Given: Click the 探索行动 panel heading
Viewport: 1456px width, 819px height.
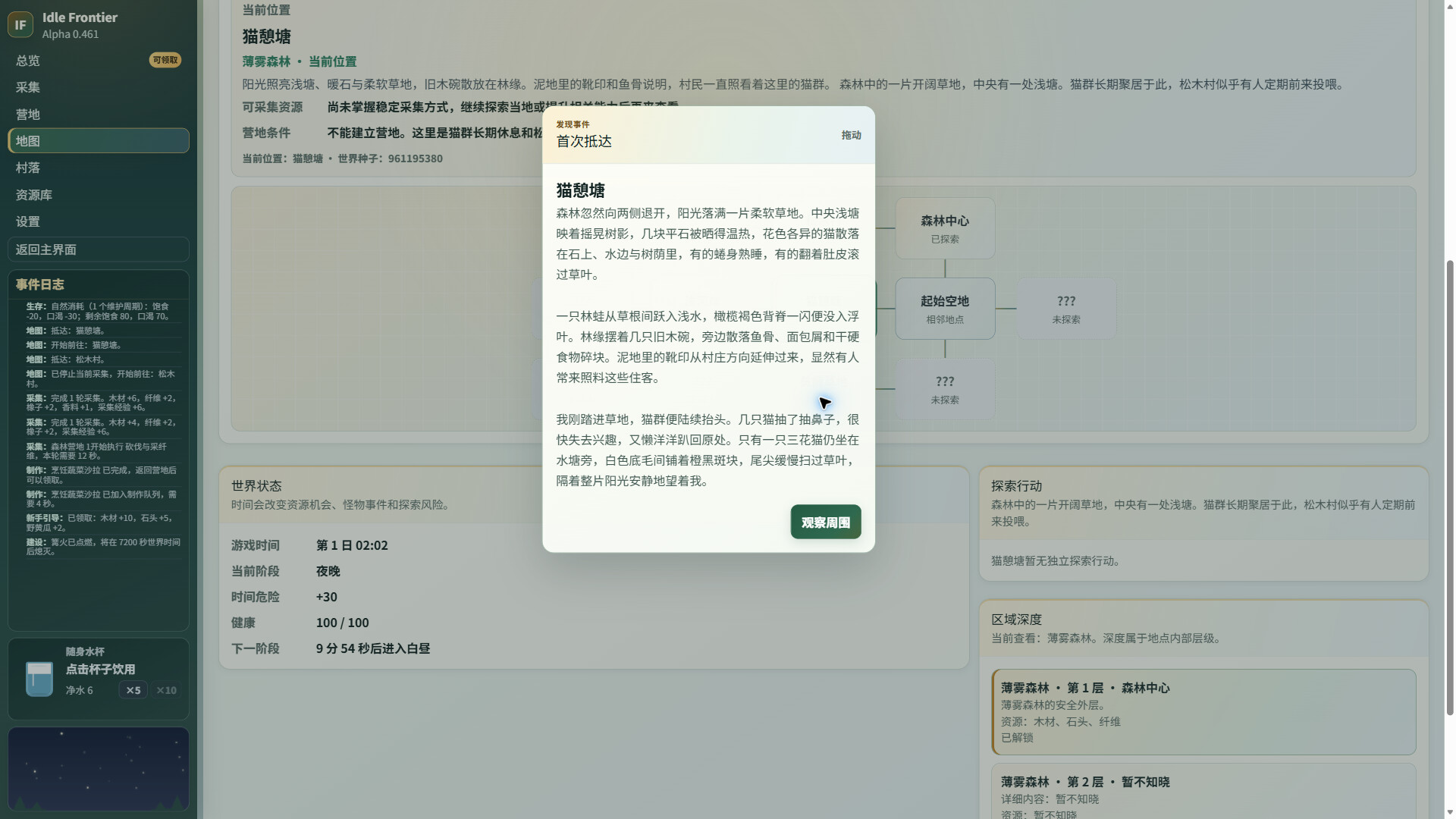Looking at the screenshot, I should tap(1016, 486).
